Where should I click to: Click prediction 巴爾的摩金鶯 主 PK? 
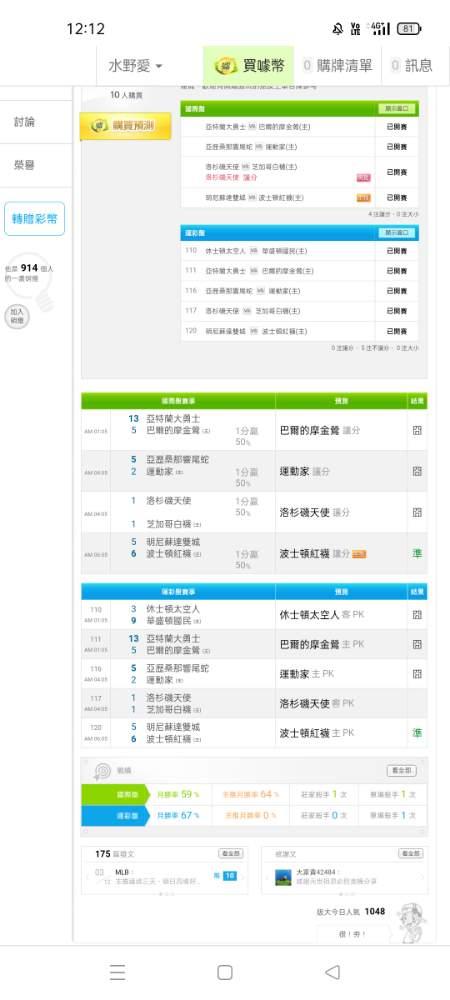[x=322, y=644]
